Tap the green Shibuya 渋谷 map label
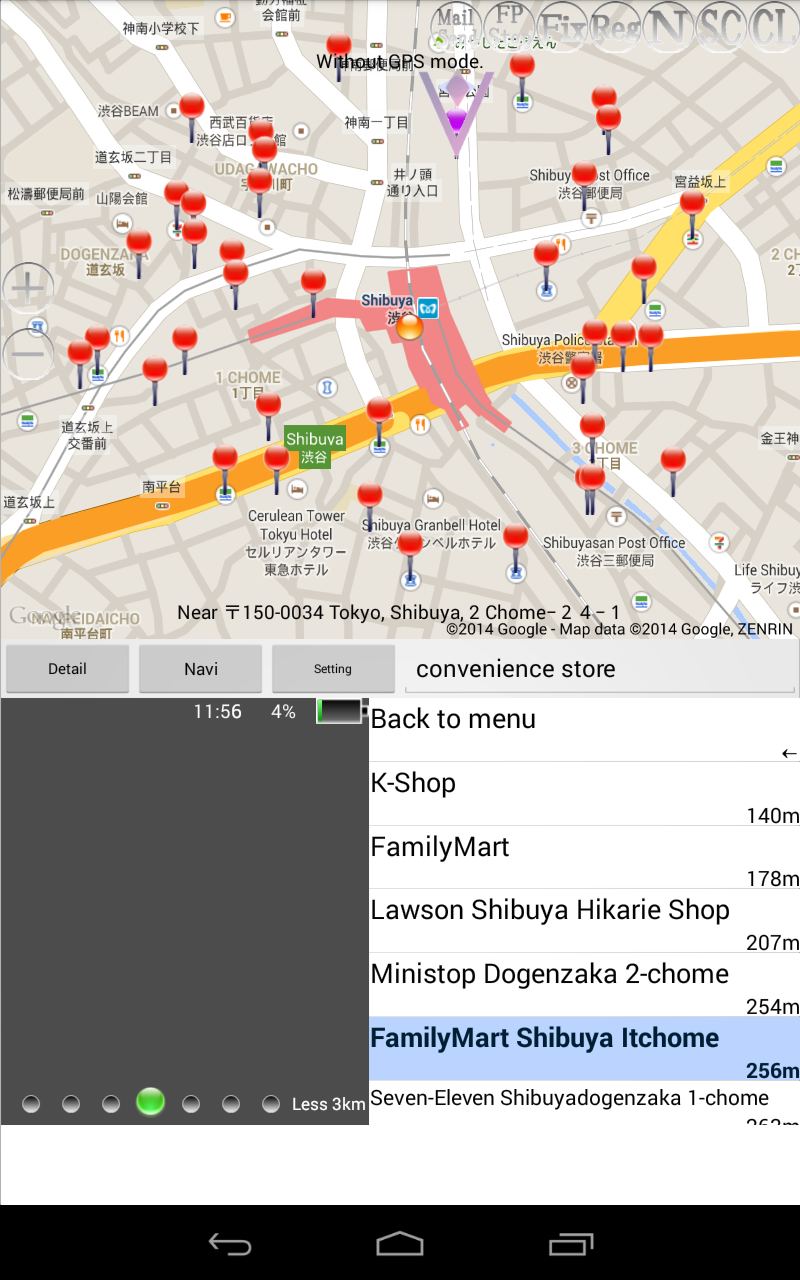This screenshot has width=800, height=1280. click(314, 448)
